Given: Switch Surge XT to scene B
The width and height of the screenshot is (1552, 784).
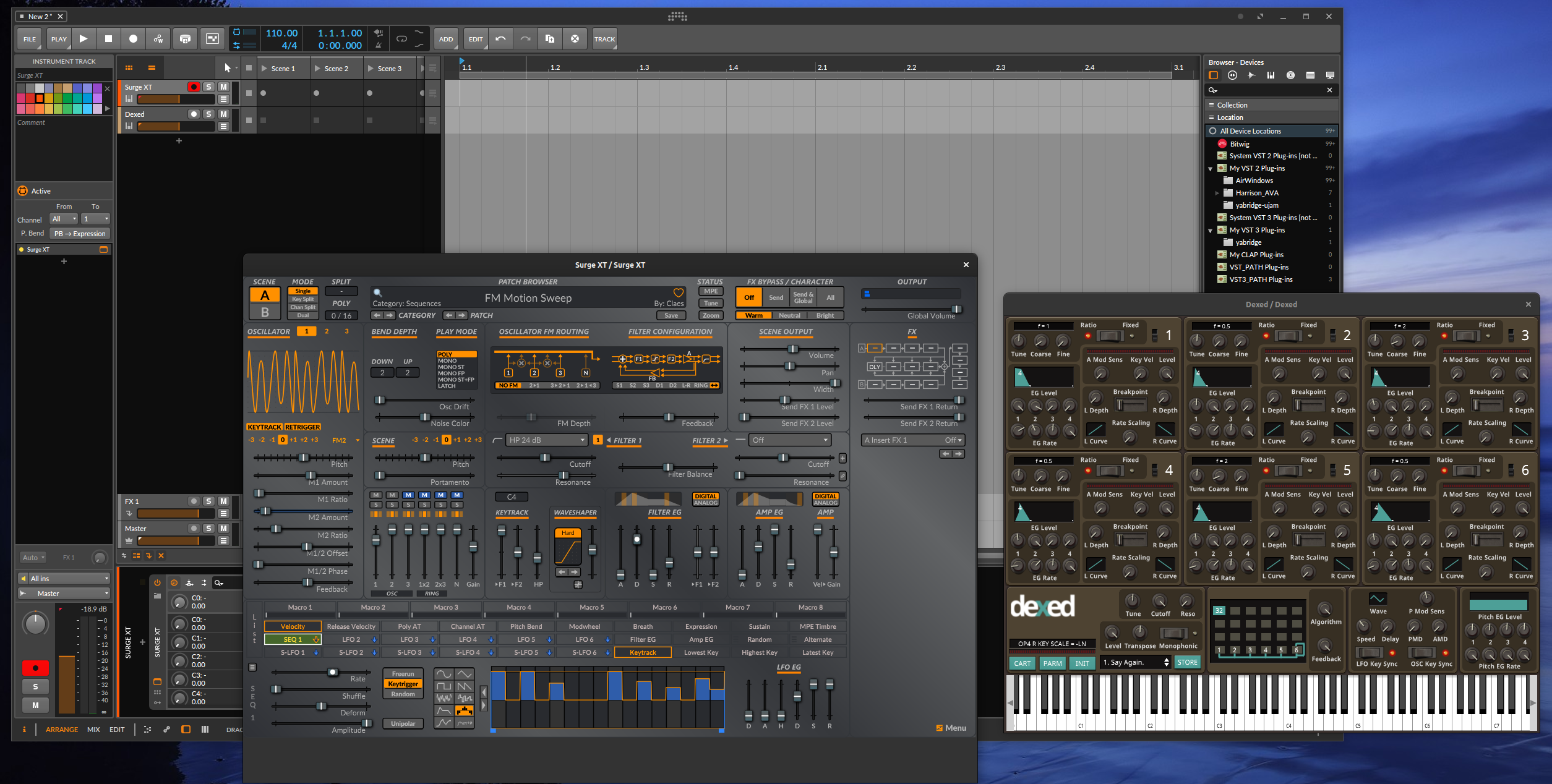Looking at the screenshot, I should point(265,312).
